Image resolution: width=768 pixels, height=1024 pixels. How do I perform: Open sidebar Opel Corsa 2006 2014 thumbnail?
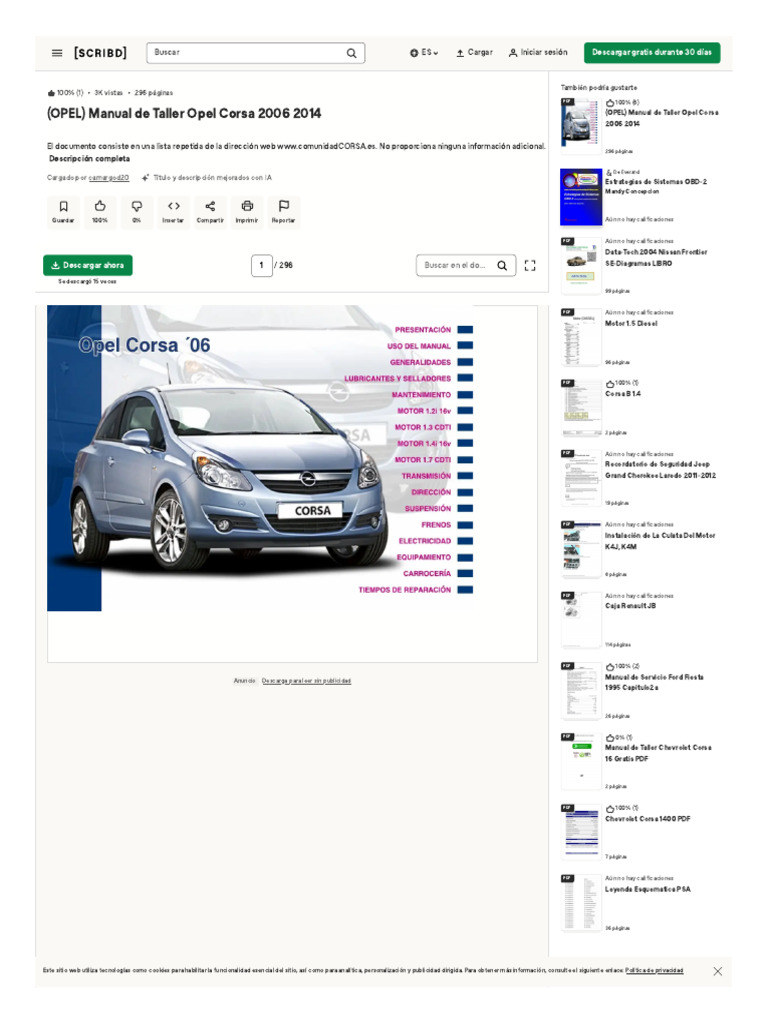click(581, 125)
